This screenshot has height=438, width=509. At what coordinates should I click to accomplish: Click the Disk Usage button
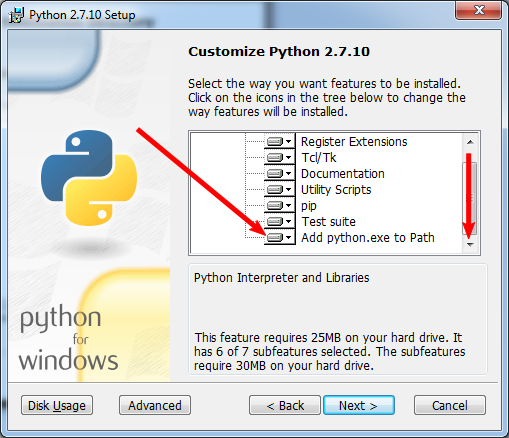click(57, 405)
